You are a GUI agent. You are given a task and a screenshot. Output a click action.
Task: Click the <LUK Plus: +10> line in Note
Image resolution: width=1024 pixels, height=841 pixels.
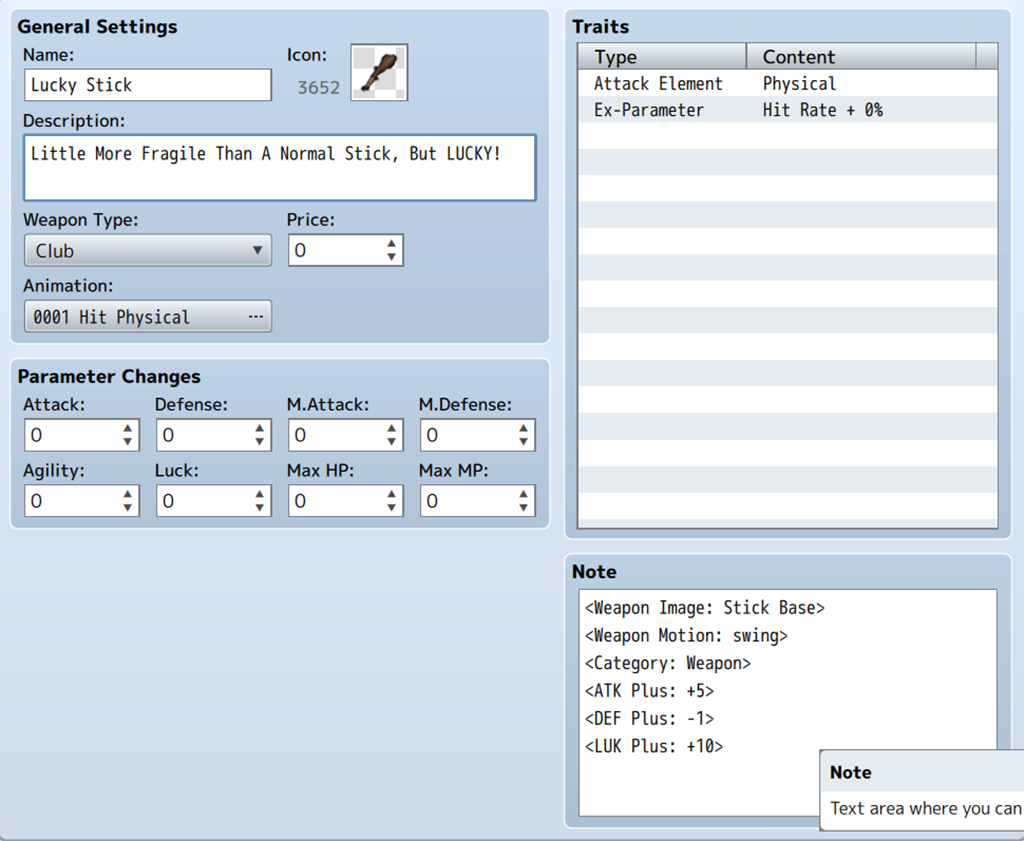click(x=654, y=746)
